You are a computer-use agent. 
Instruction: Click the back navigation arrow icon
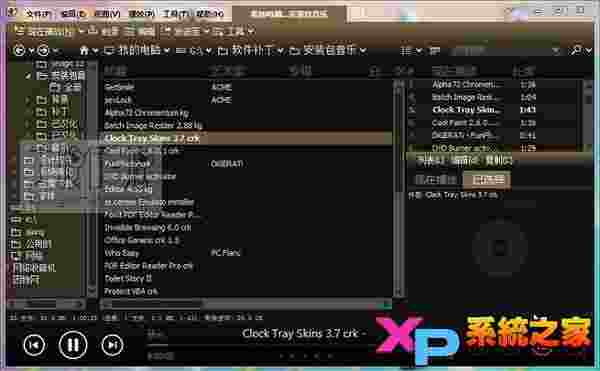click(x=19, y=50)
